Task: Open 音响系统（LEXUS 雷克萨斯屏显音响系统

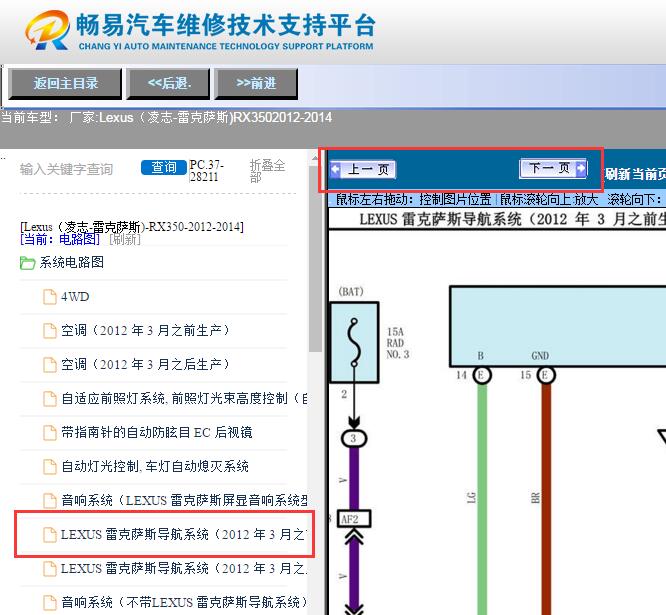Action: (184, 500)
